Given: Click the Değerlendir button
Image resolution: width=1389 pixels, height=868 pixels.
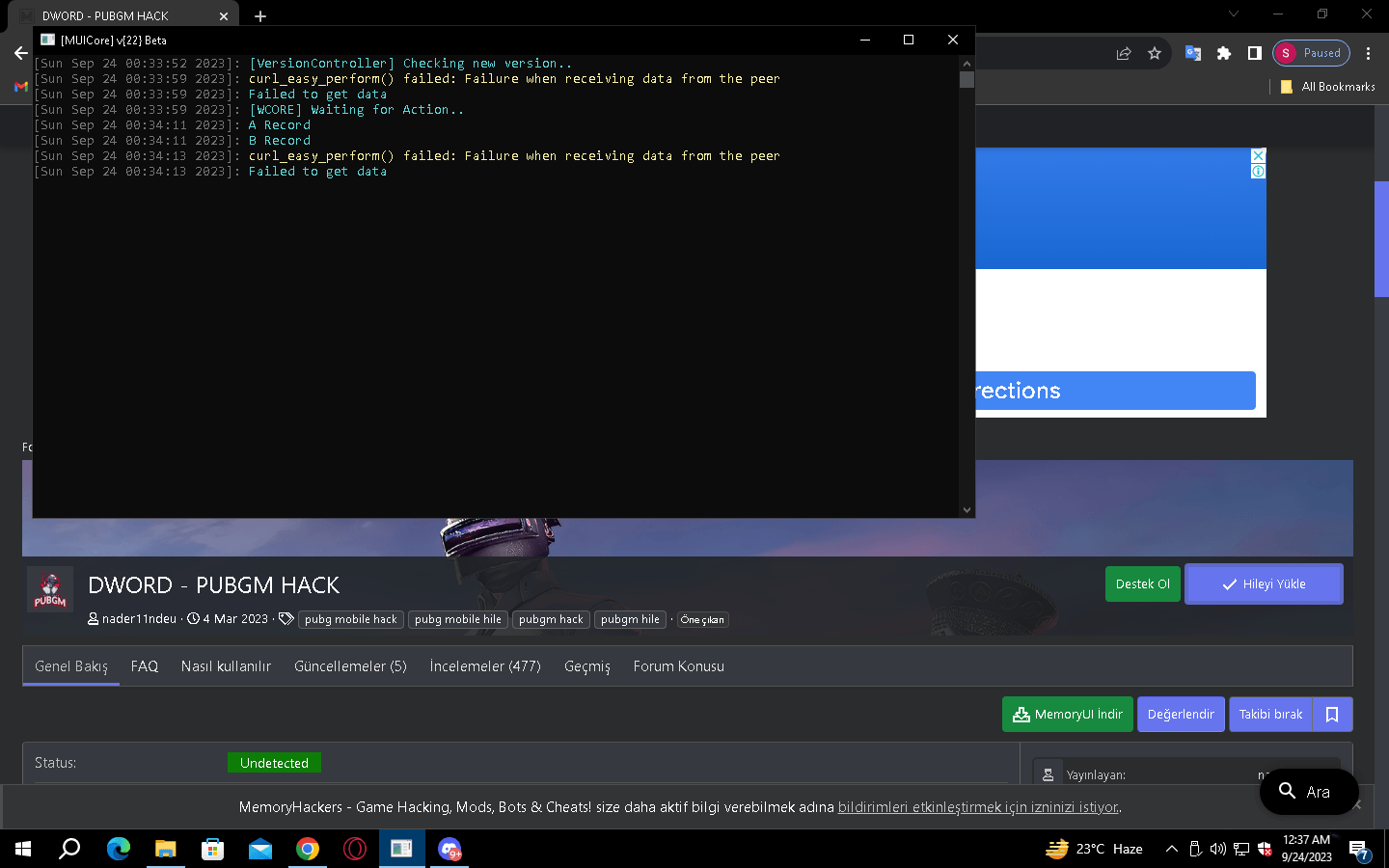Looking at the screenshot, I should point(1181,715).
